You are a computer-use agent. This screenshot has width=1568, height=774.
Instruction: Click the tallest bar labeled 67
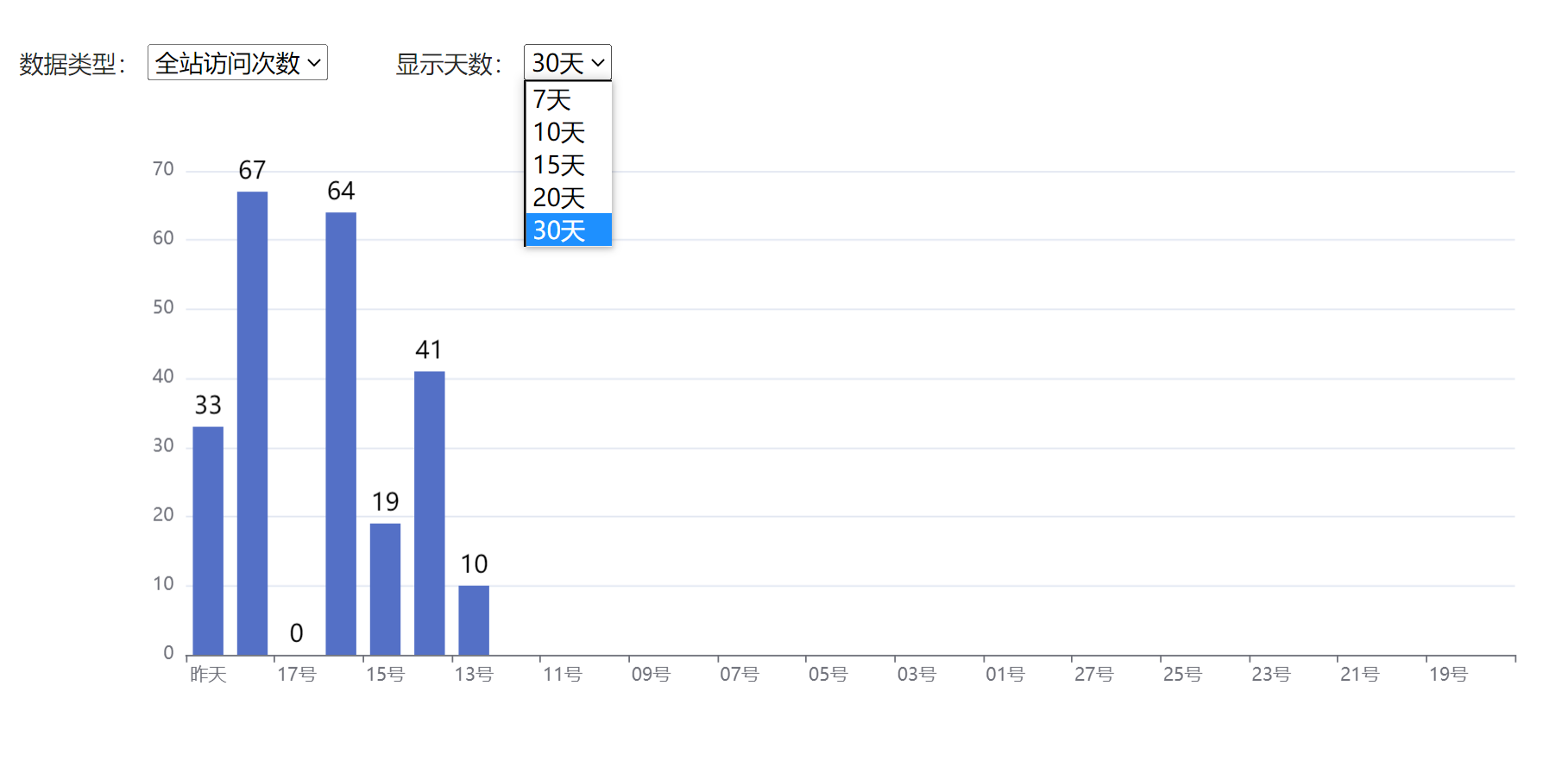(252, 424)
